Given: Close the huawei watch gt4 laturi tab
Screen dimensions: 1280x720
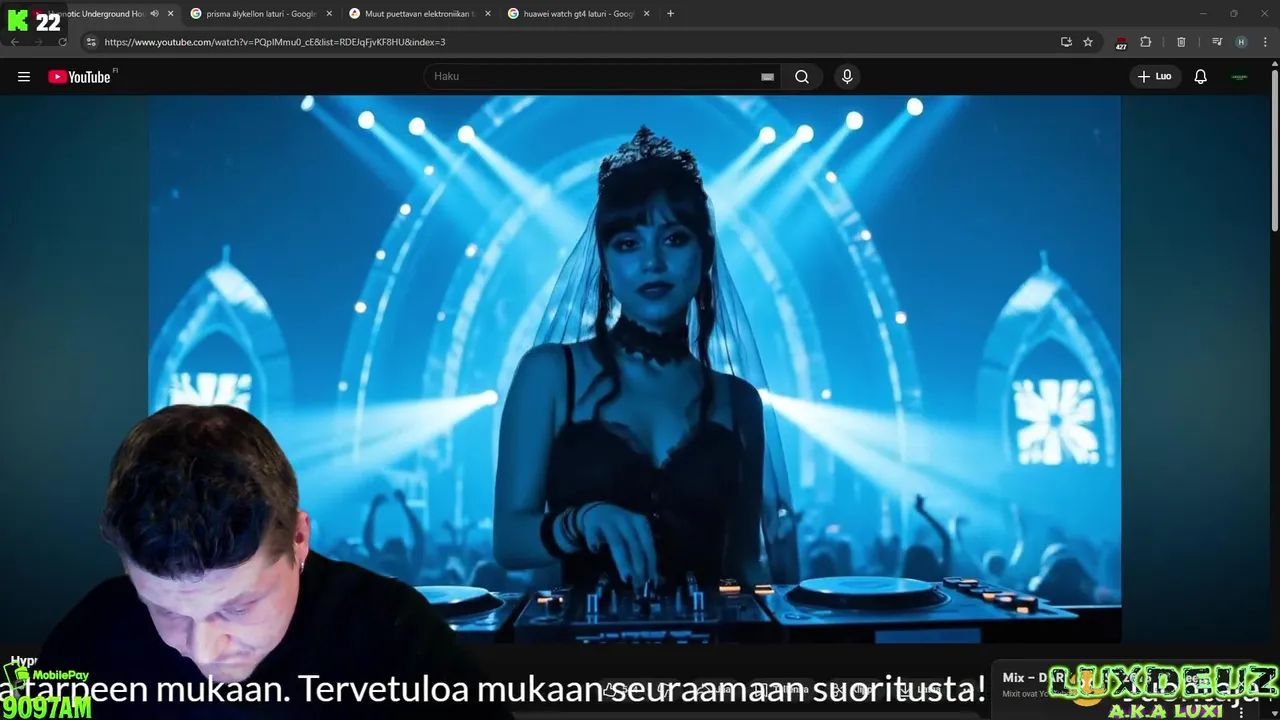Looking at the screenshot, I should (x=647, y=14).
